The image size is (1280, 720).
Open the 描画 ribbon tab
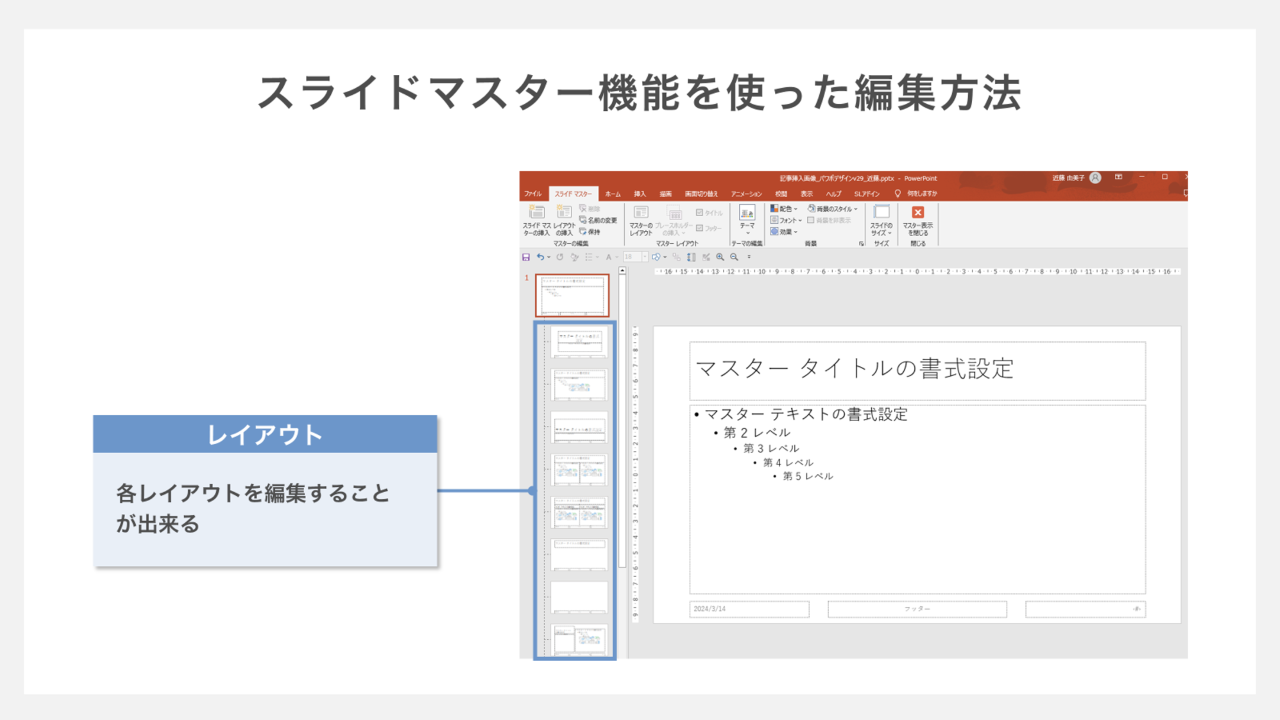click(x=666, y=194)
